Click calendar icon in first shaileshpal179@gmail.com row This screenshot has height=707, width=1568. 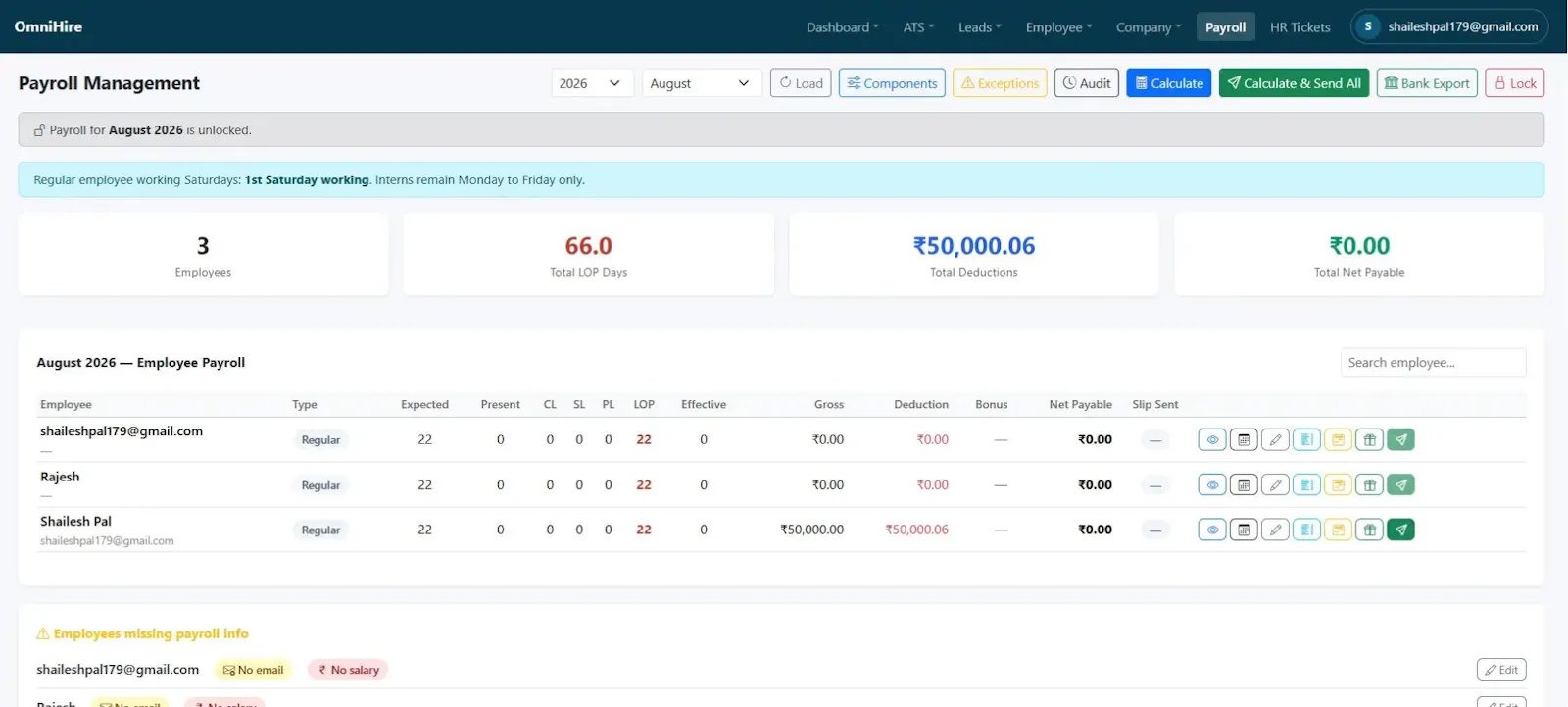1244,439
